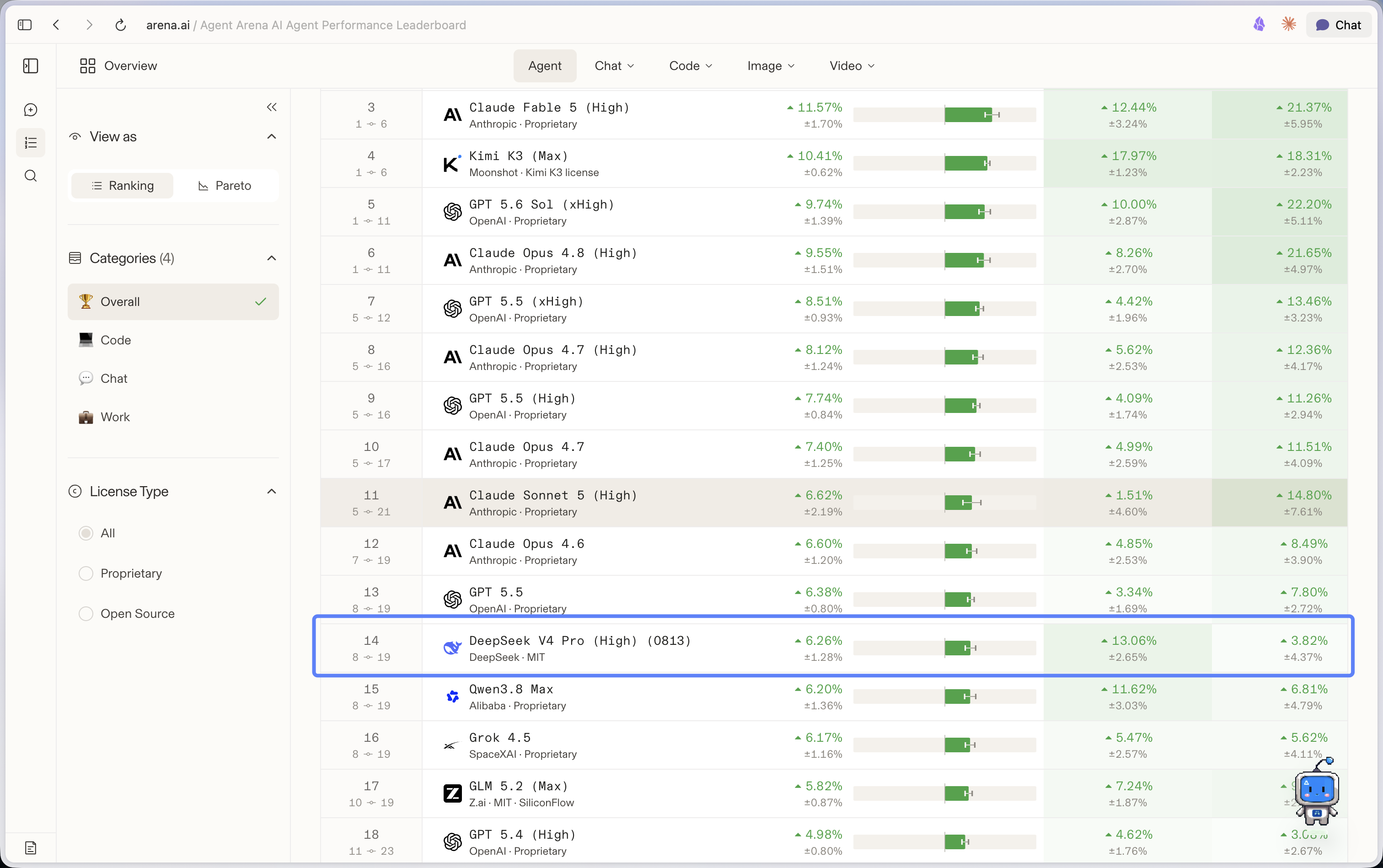Select the Open Source license radio button
This screenshot has width=1383, height=868.
click(86, 614)
